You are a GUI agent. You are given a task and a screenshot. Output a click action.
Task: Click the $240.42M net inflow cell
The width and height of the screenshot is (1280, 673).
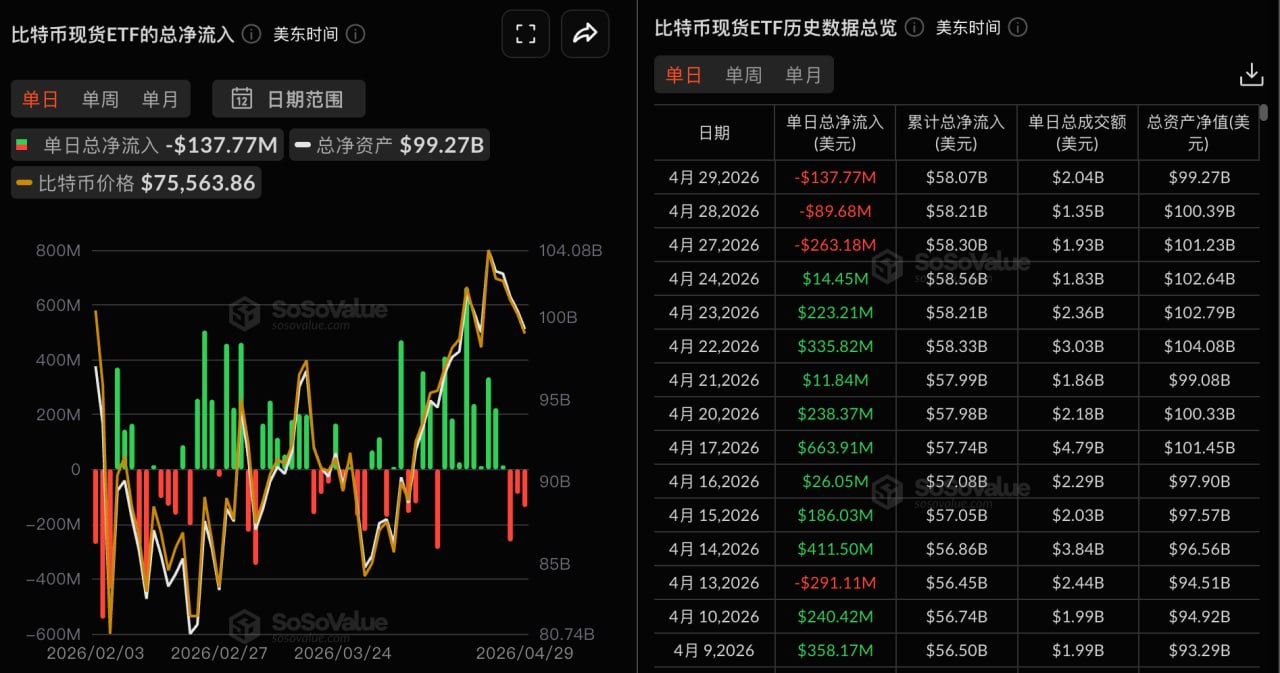835,616
